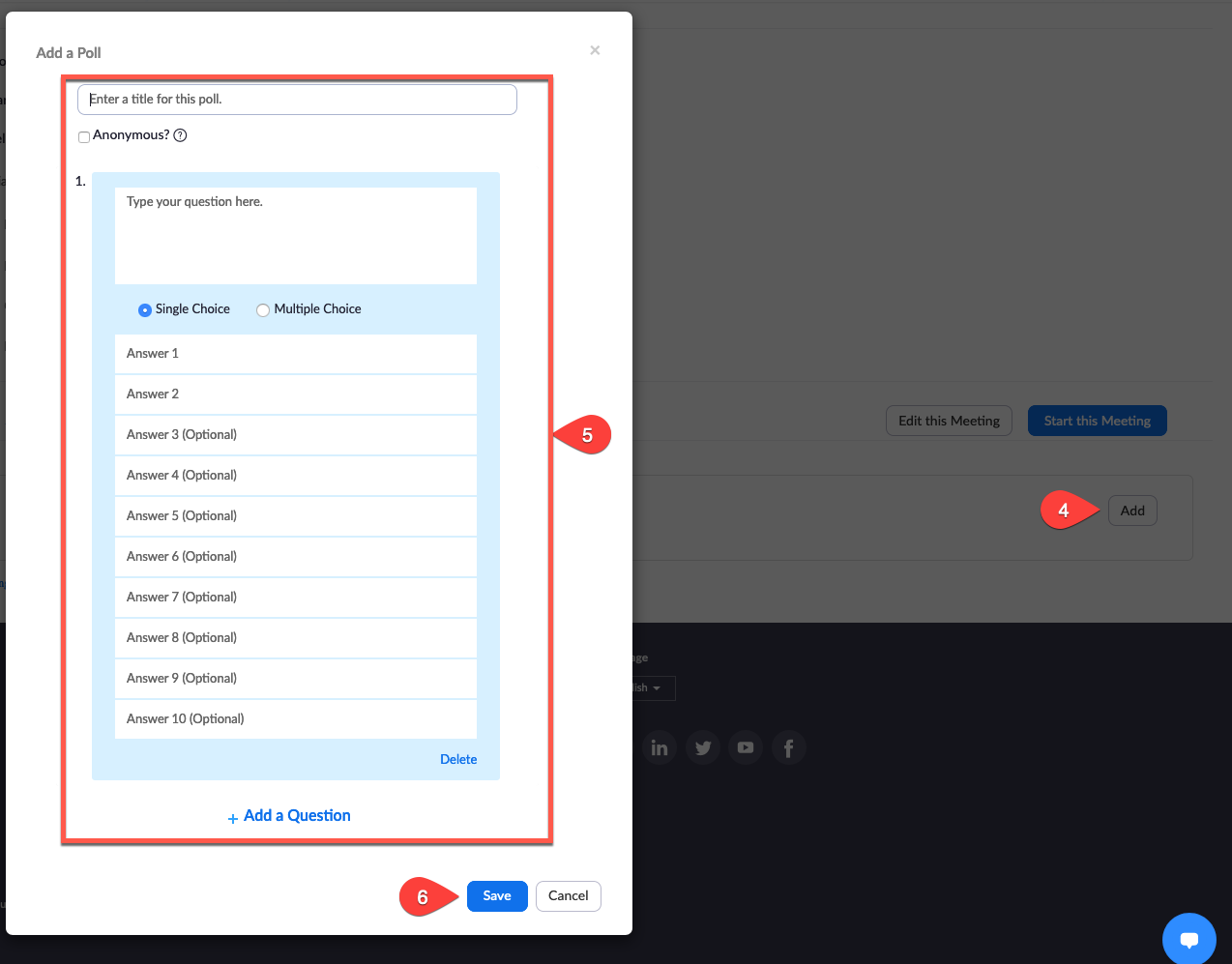Click the YouTube footer icon

(746, 747)
